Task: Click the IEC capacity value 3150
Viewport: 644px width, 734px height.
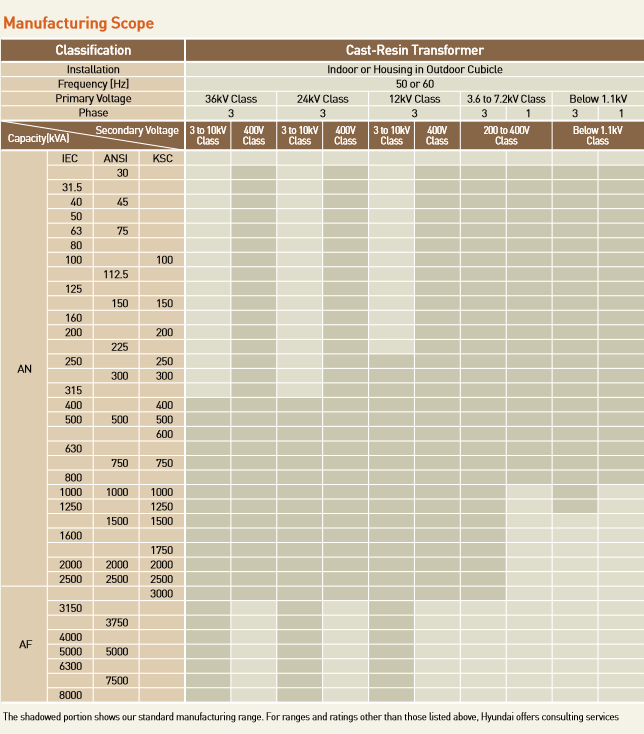Action: (71, 608)
